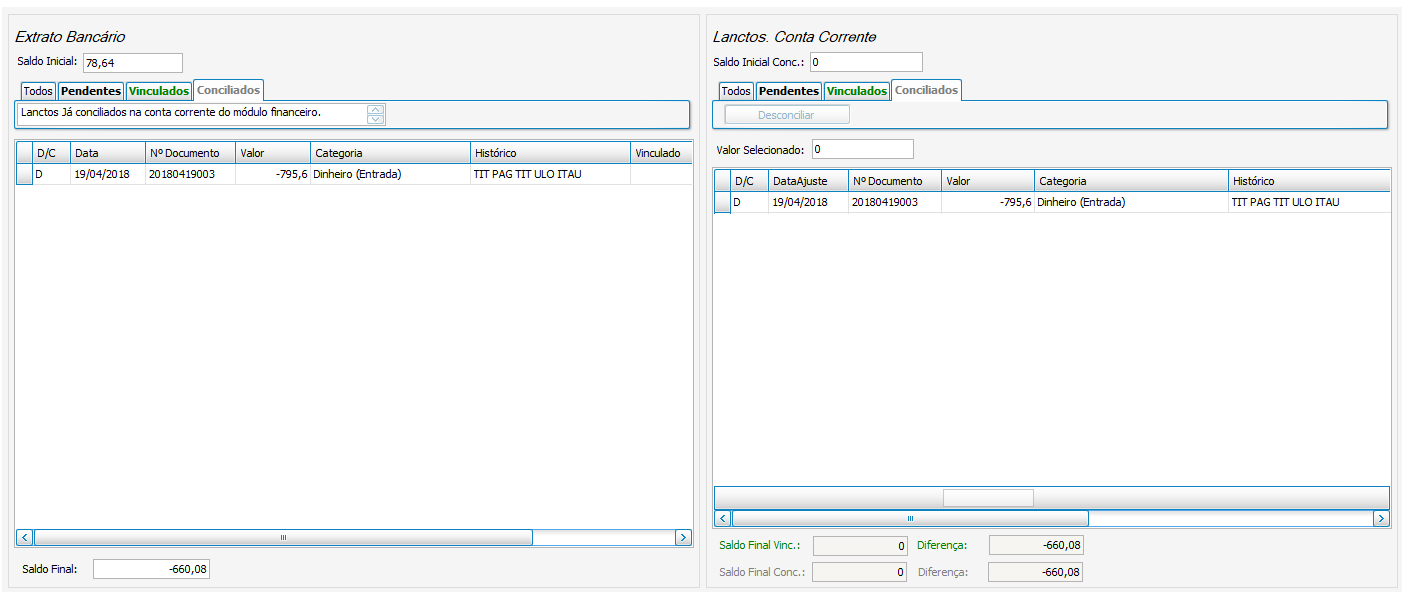The height and width of the screenshot is (607, 1402).
Task: Open Conciliados tab in Extrato Bancário
Action: (x=228, y=90)
